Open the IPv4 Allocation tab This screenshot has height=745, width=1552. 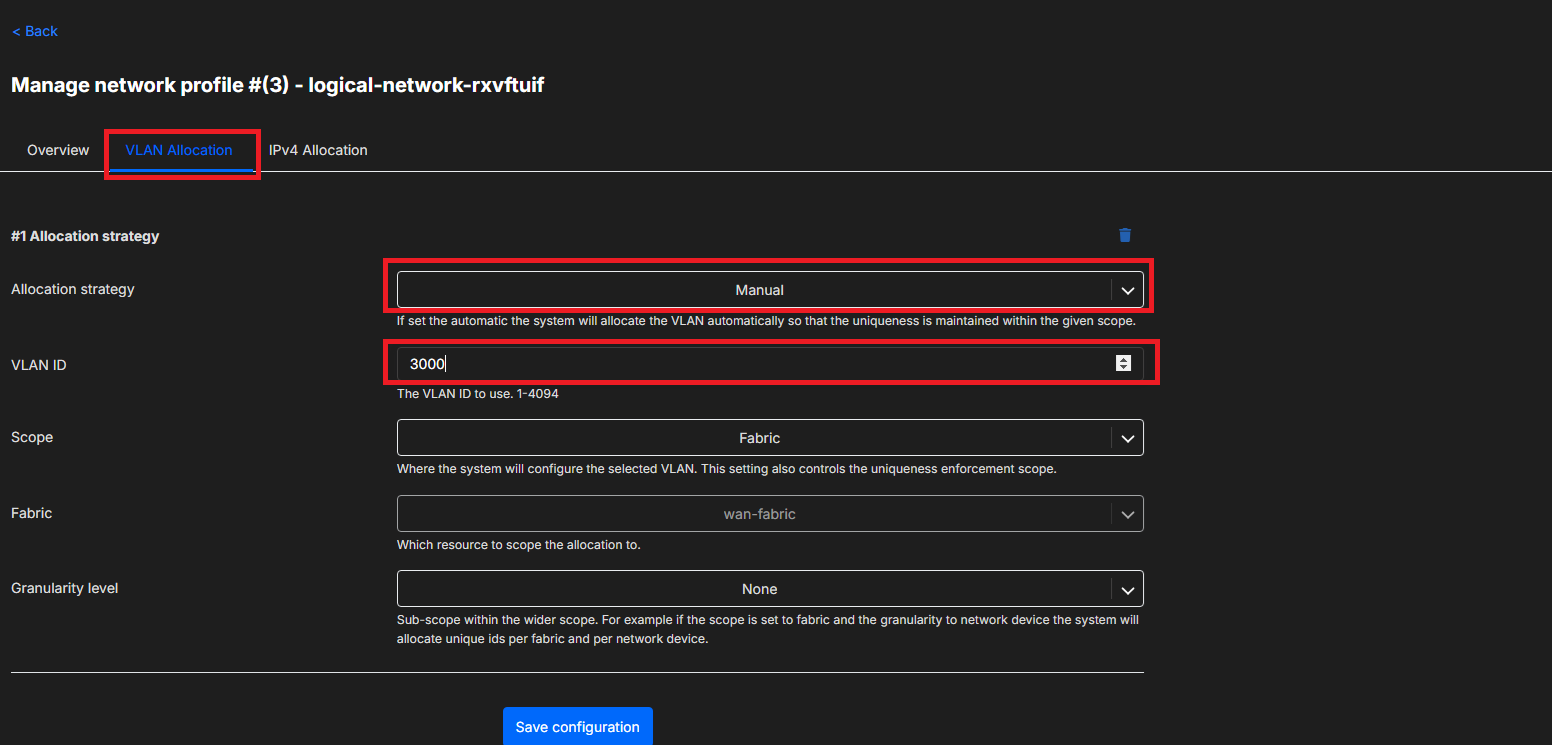[x=318, y=150]
